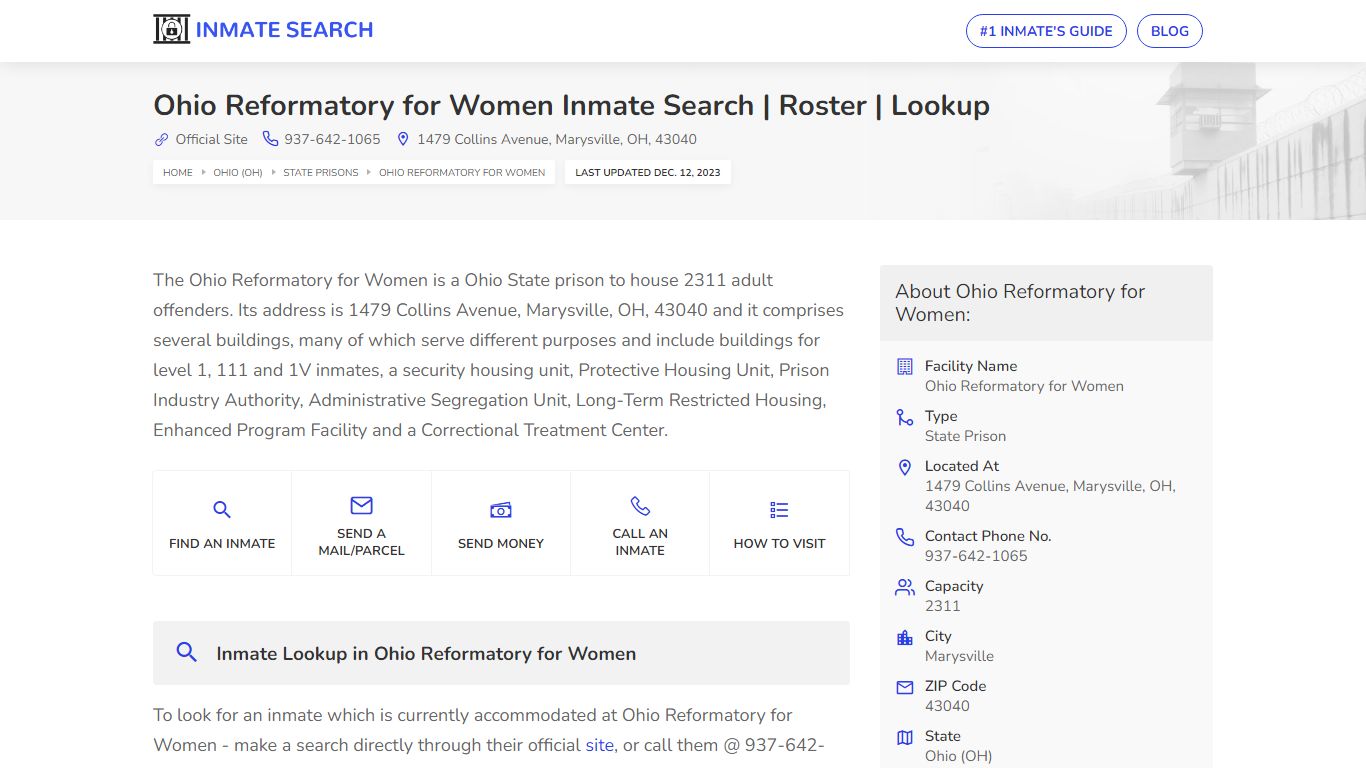Go to HOME breadcrumb
Screen dimensions: 1366x768
pos(178,172)
